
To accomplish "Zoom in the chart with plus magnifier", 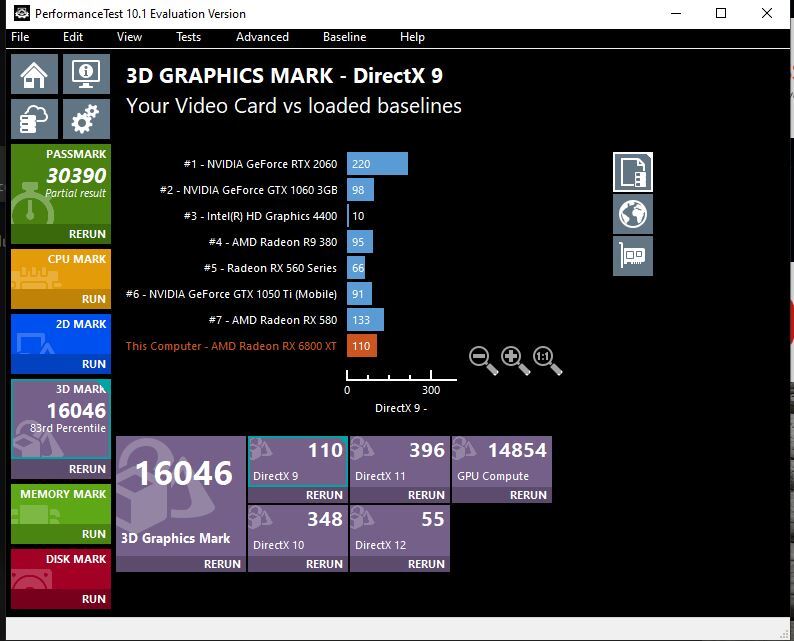I will click(x=515, y=360).
